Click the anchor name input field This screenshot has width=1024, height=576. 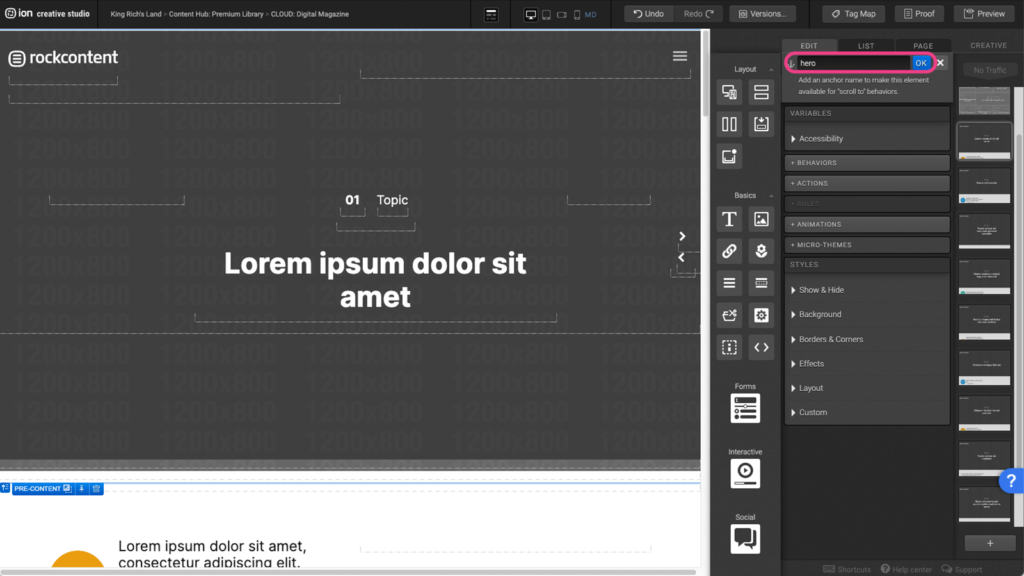[853, 63]
